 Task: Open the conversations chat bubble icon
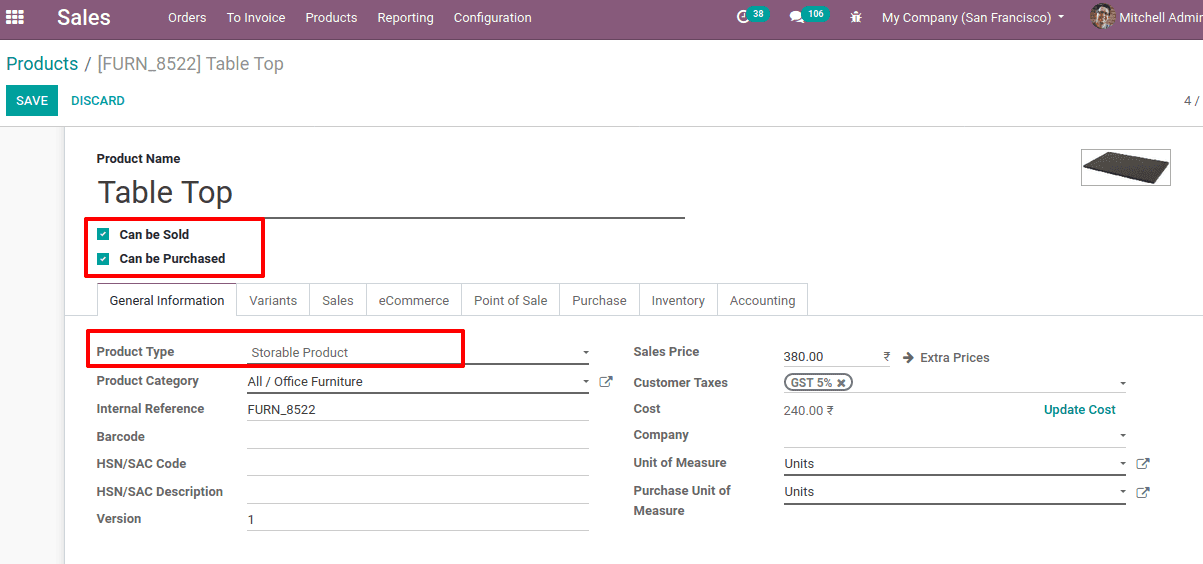click(x=796, y=17)
